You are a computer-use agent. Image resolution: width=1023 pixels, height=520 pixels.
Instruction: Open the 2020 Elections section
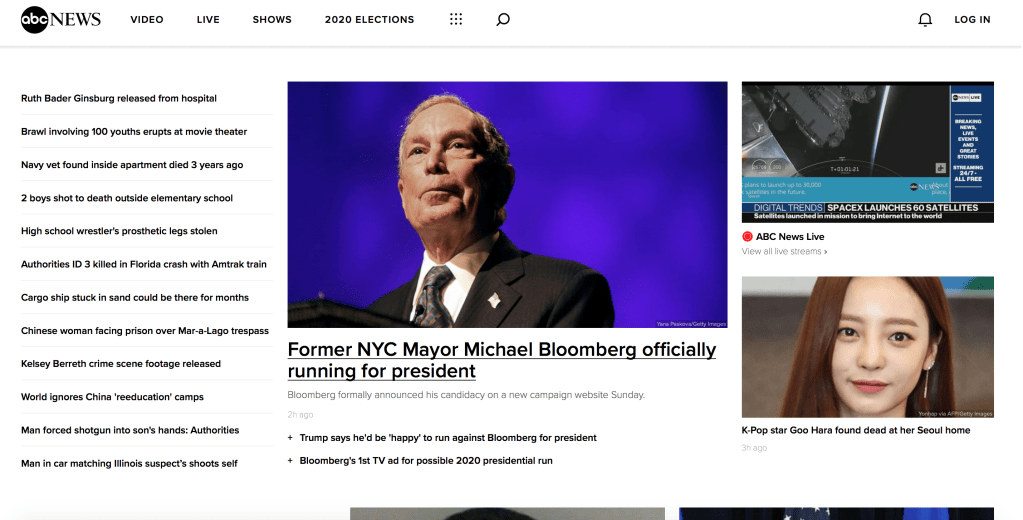click(369, 20)
